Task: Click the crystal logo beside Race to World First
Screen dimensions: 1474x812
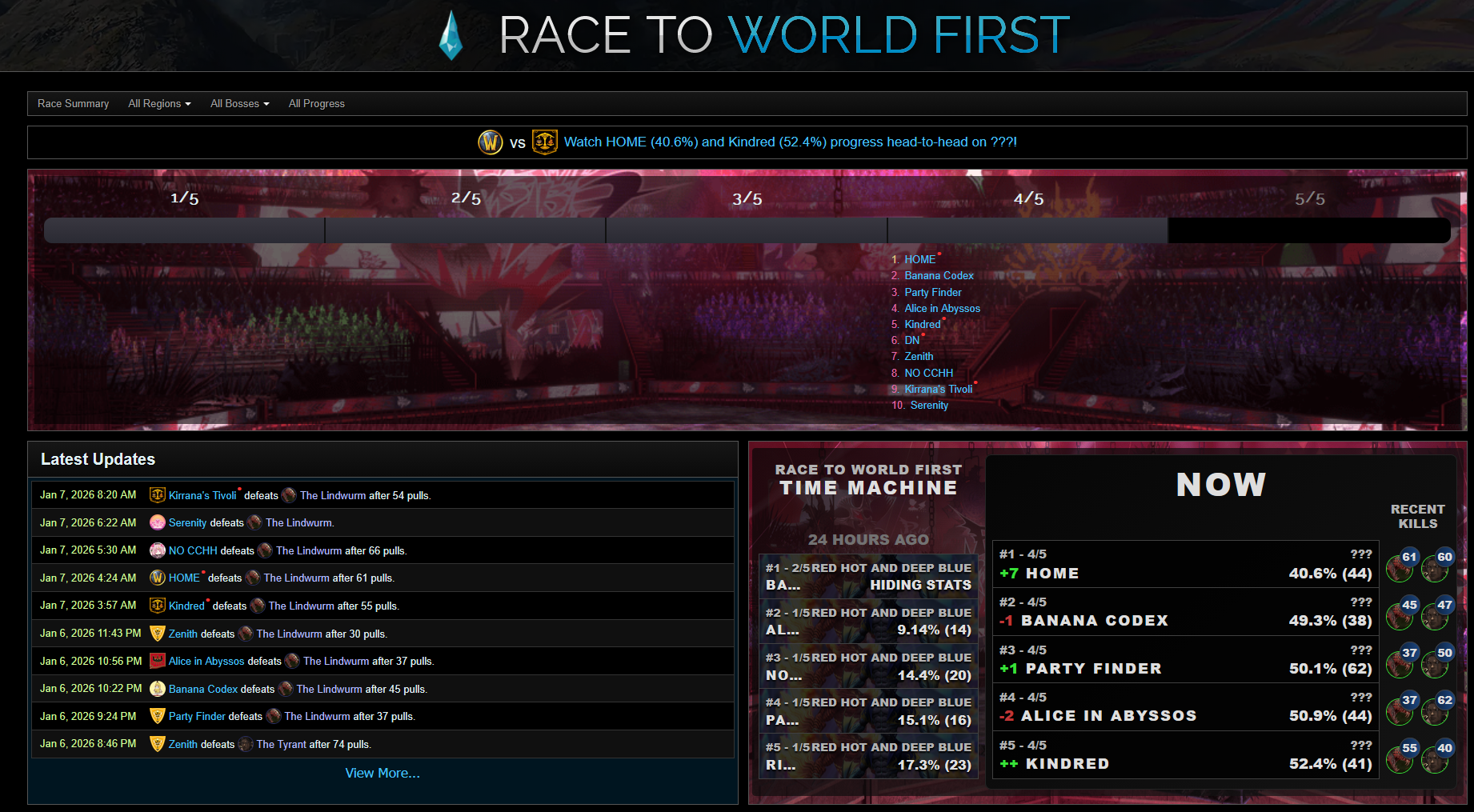Action: (x=451, y=35)
